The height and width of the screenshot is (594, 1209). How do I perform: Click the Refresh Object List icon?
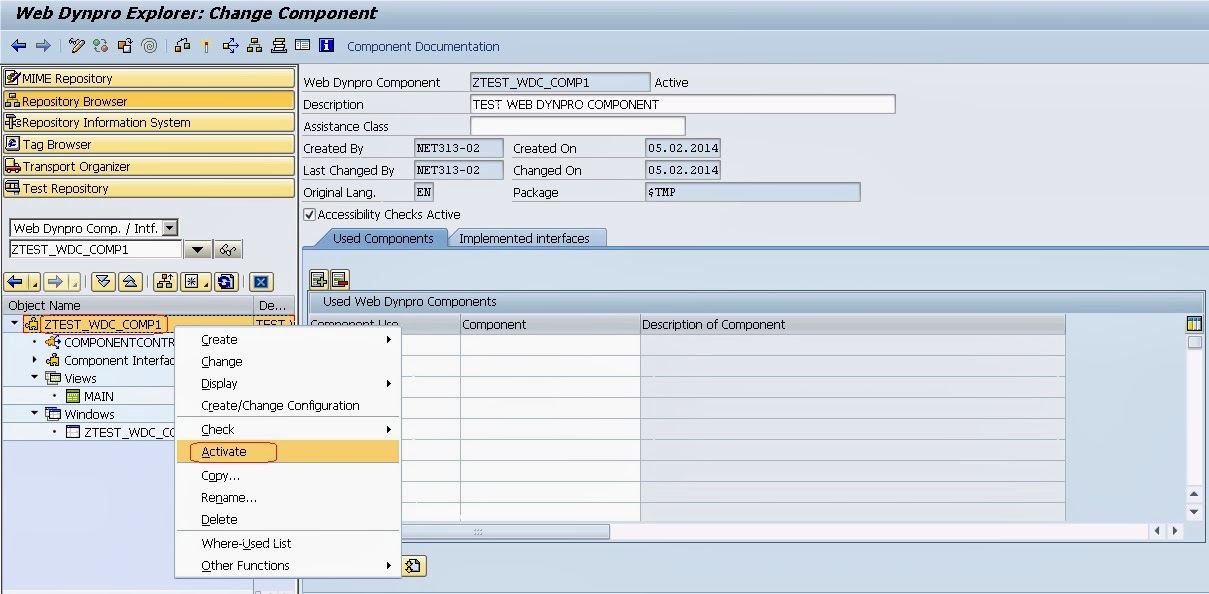pyautogui.click(x=226, y=282)
